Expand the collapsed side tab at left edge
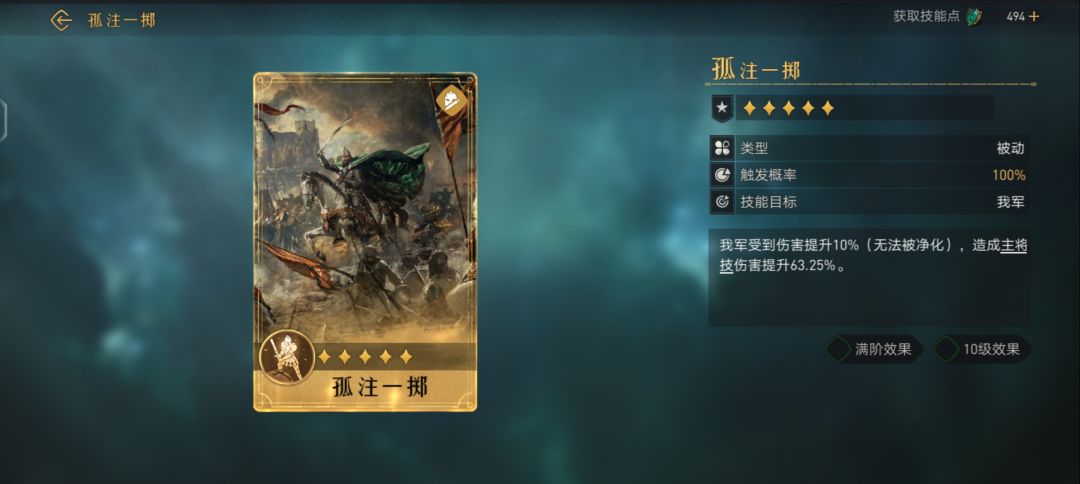The width and height of the screenshot is (1080, 484). (3, 121)
